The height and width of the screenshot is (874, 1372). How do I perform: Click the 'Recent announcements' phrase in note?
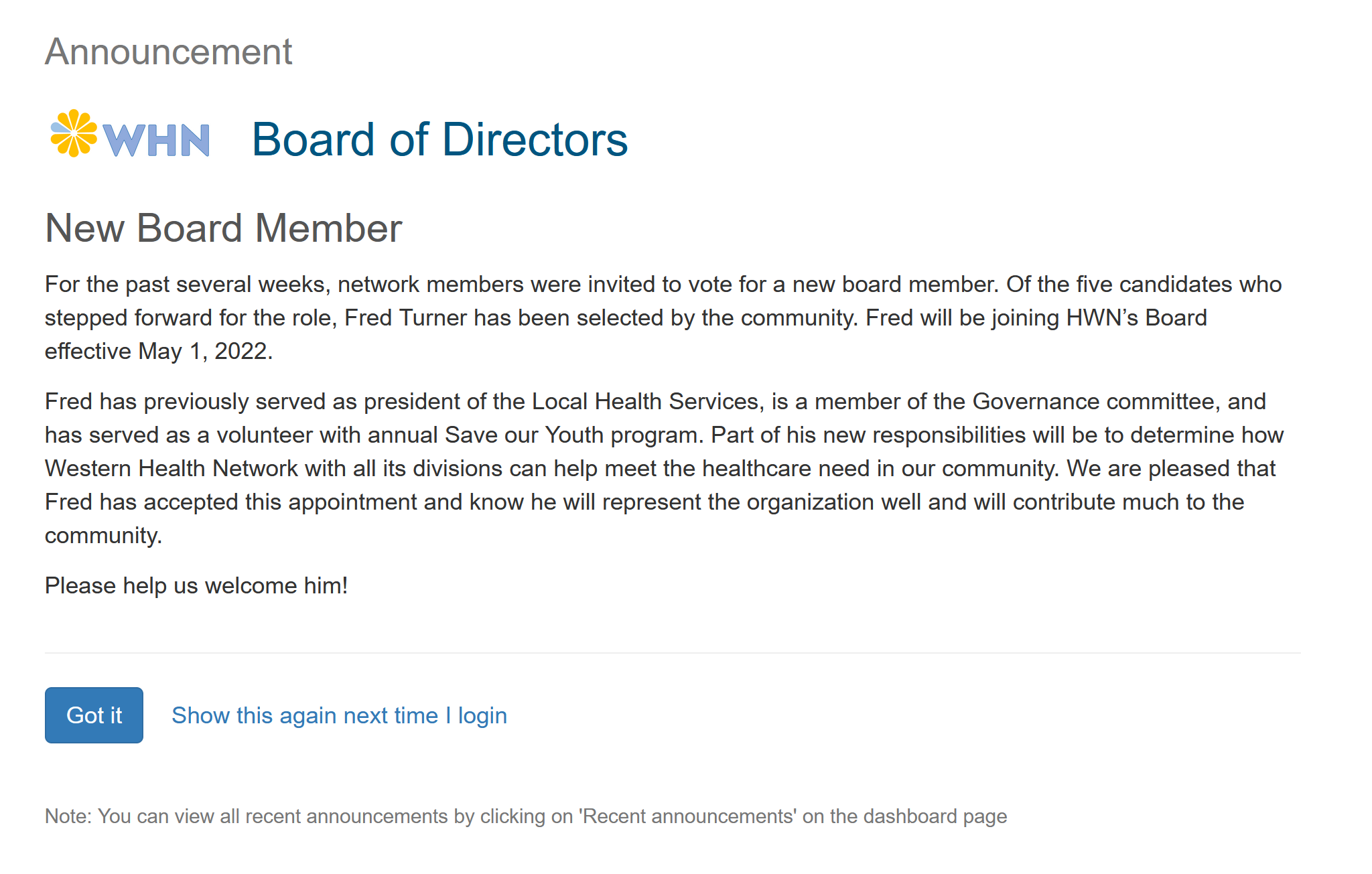(688, 816)
